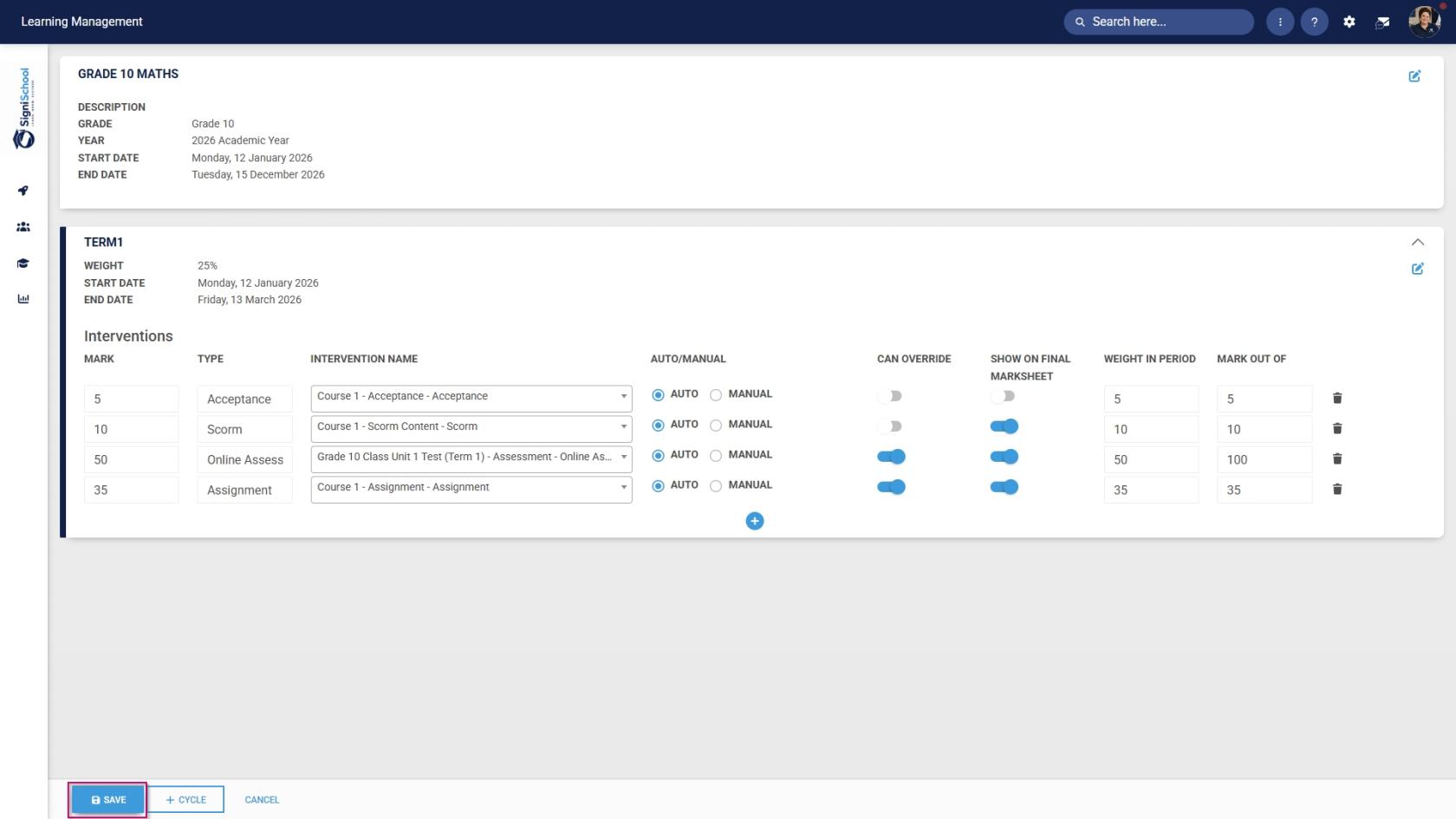Select AUTO radio for Online Assess row

point(658,456)
